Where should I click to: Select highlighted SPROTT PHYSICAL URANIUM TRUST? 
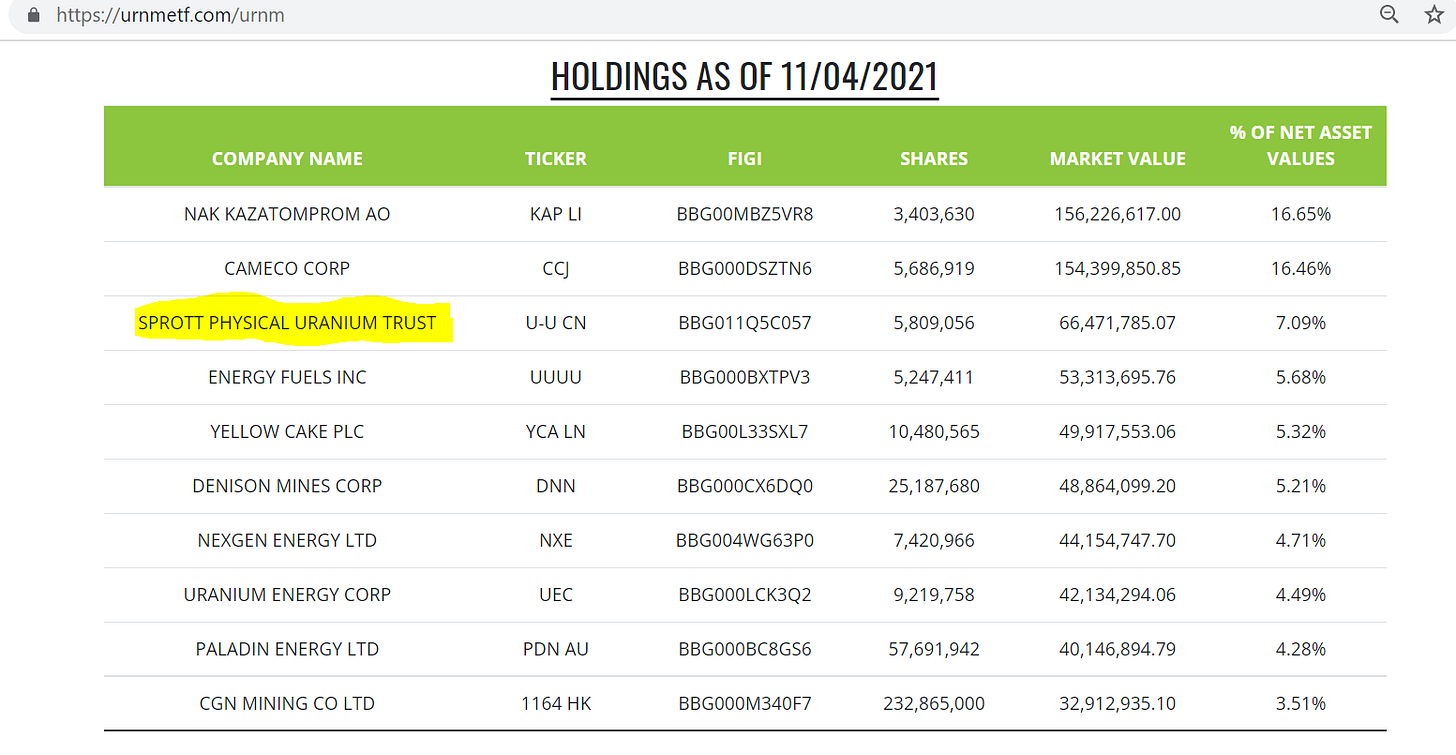[x=287, y=323]
